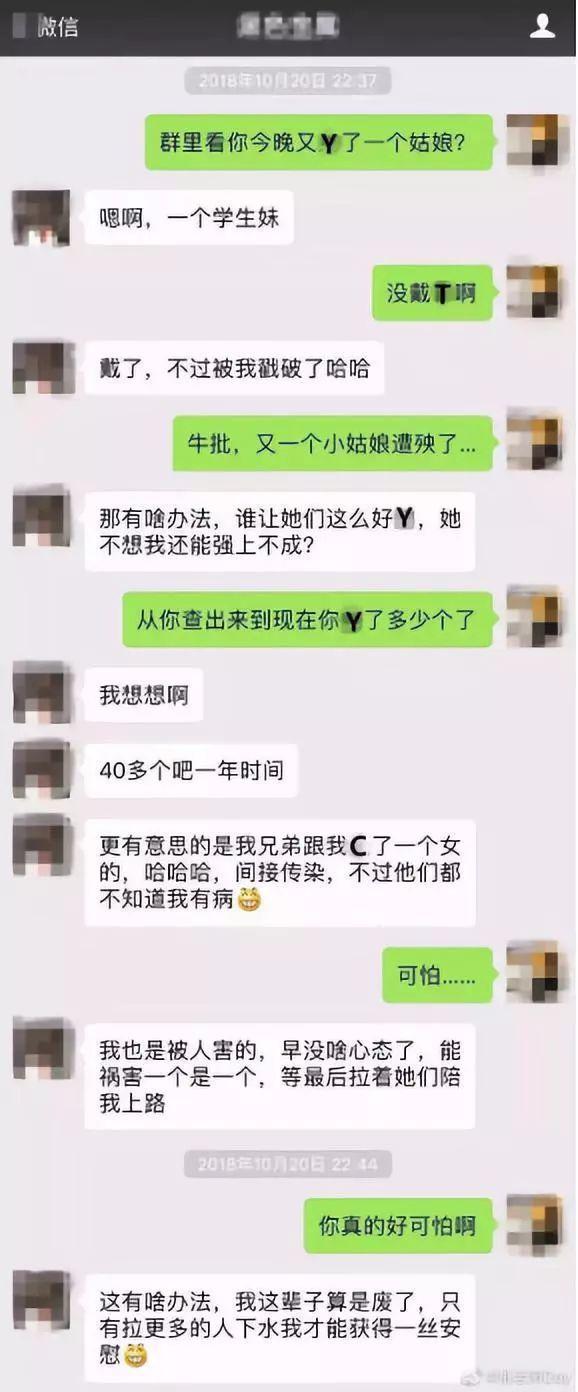The width and height of the screenshot is (578, 1392).
Task: Select the green 可怕…… message bubble
Action: pyautogui.click(x=438, y=975)
